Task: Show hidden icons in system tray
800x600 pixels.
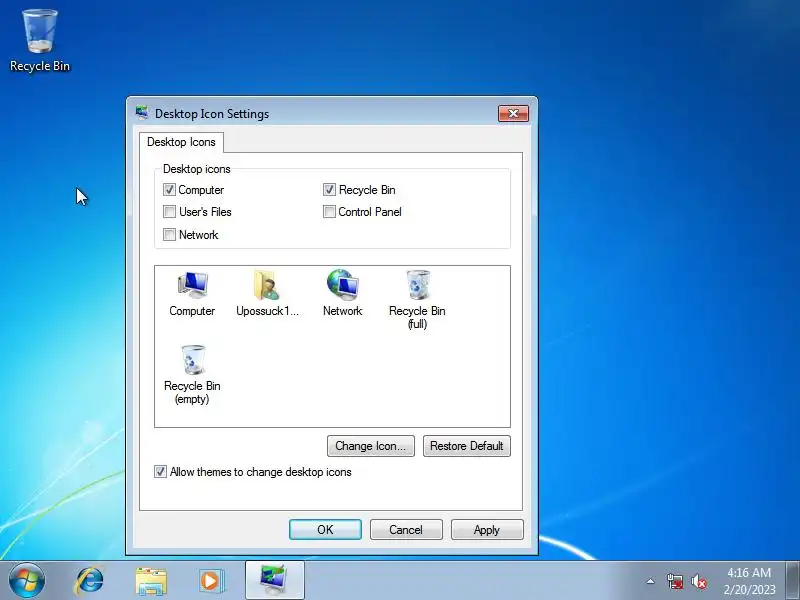Action: (x=651, y=581)
